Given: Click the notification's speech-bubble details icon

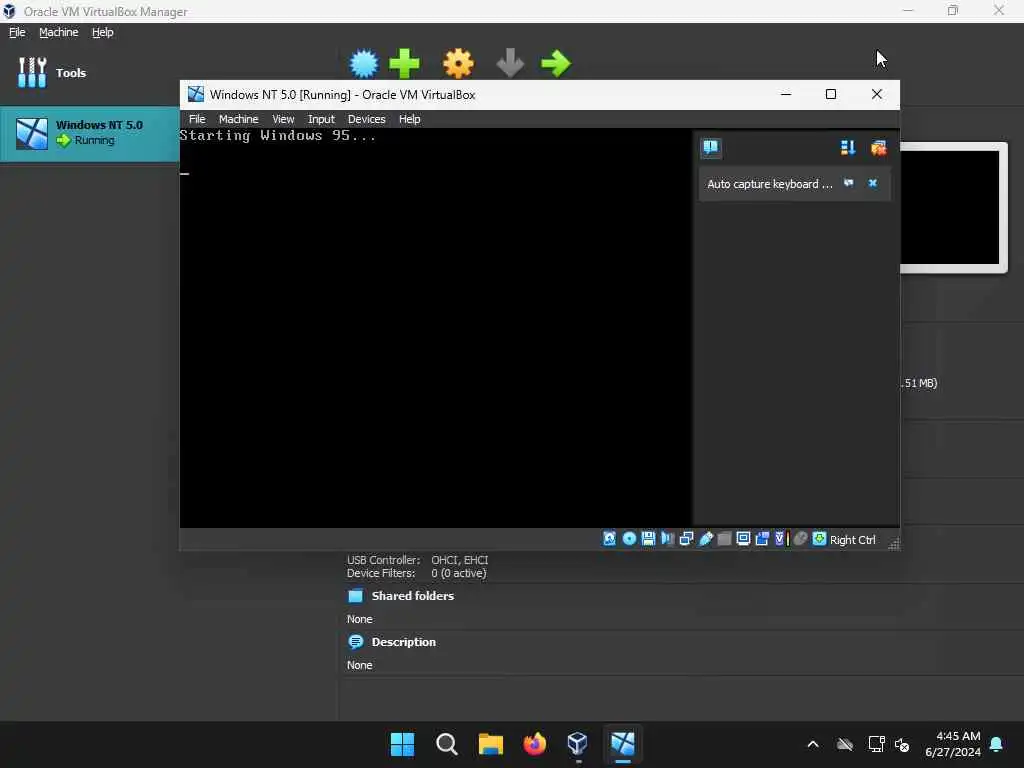Looking at the screenshot, I should point(848,184).
